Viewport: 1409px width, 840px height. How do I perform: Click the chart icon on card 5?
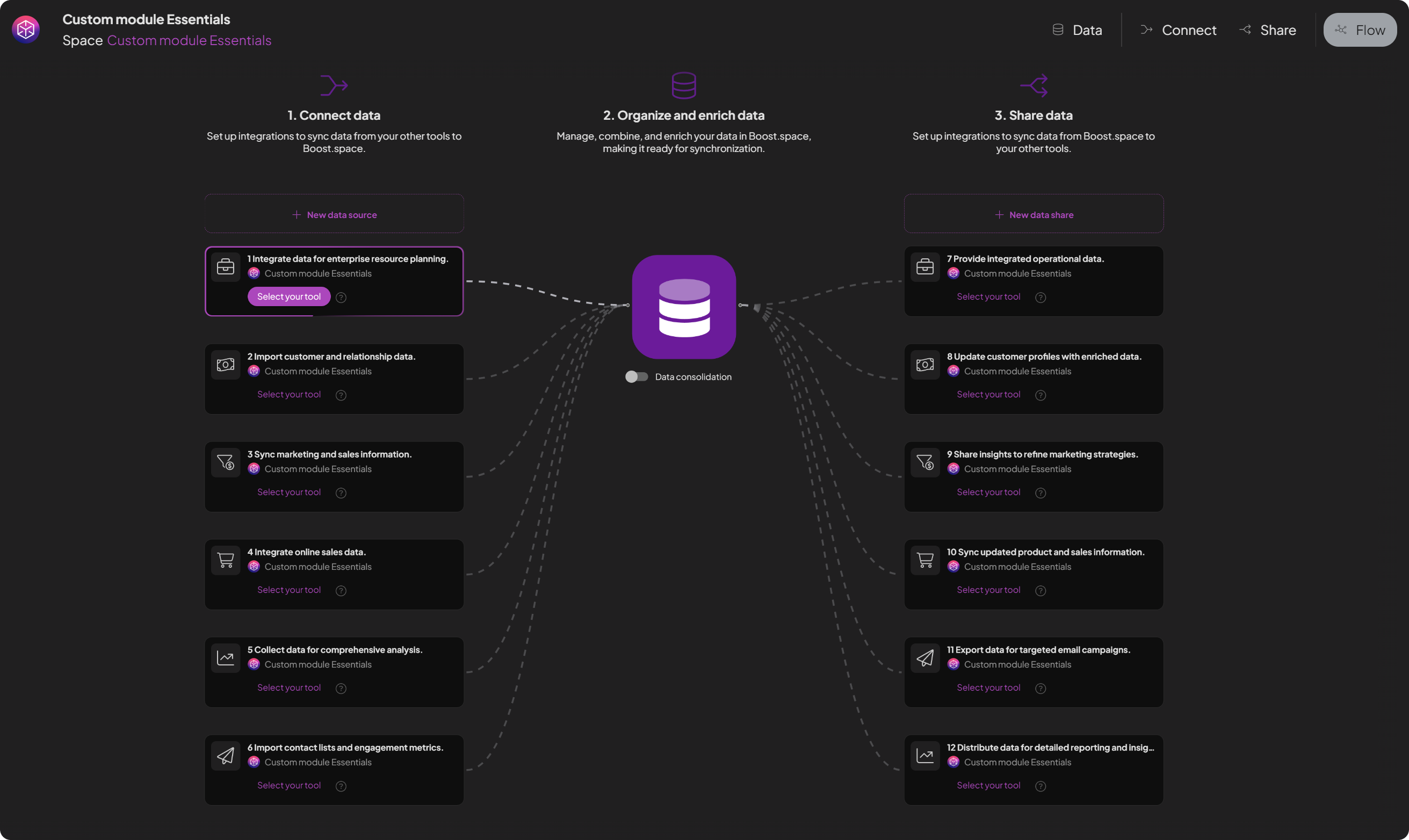(x=225, y=658)
